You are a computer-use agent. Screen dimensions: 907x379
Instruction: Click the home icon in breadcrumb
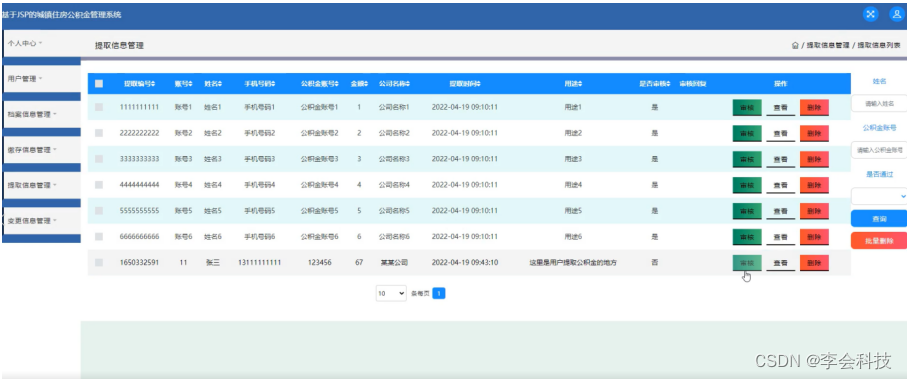795,45
